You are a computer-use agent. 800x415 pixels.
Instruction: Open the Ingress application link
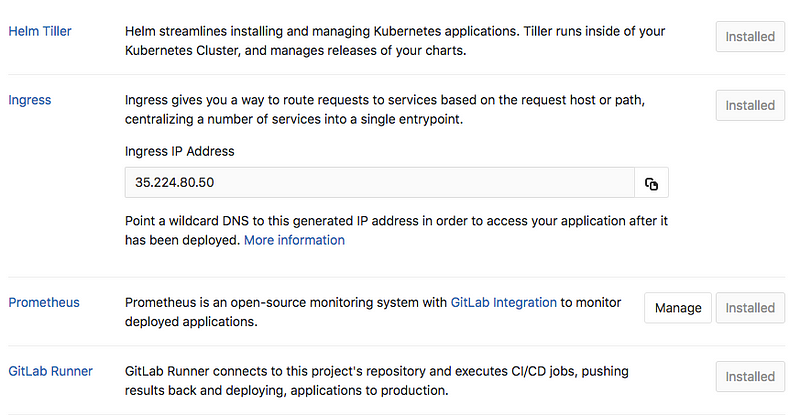30,100
